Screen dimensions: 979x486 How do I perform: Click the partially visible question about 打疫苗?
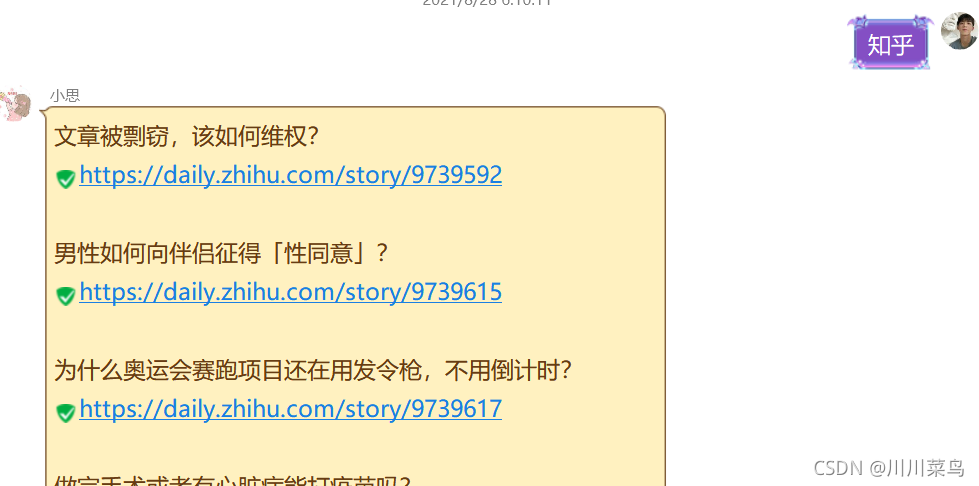tap(232, 481)
